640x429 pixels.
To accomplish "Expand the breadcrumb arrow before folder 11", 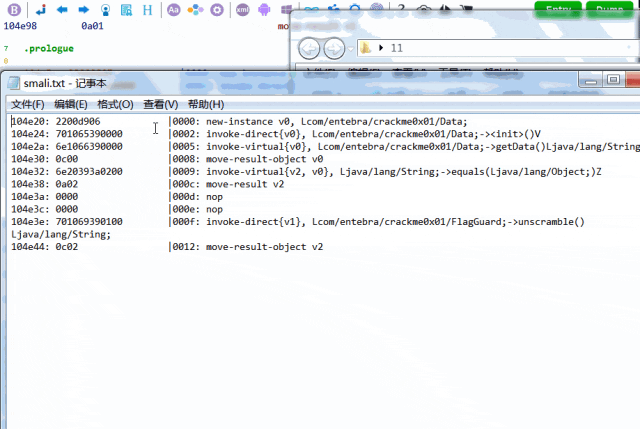I will click(381, 48).
